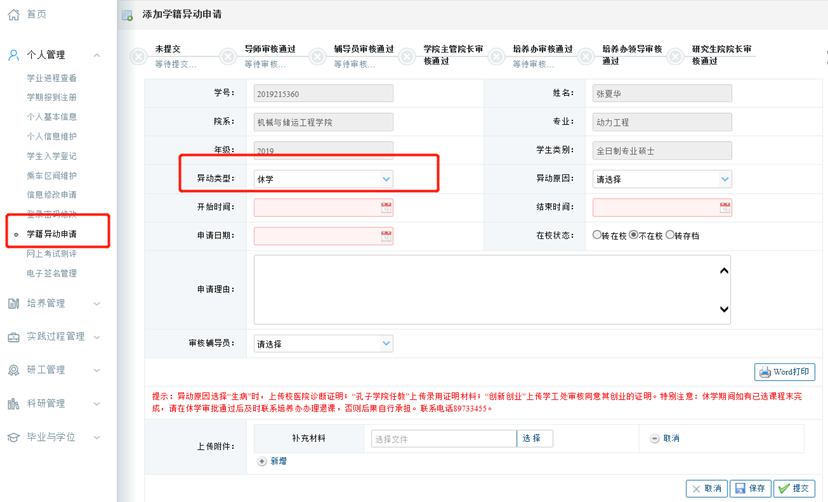This screenshot has width=828, height=502.
Task: Click the 首页 home icon
Action: pos(14,14)
